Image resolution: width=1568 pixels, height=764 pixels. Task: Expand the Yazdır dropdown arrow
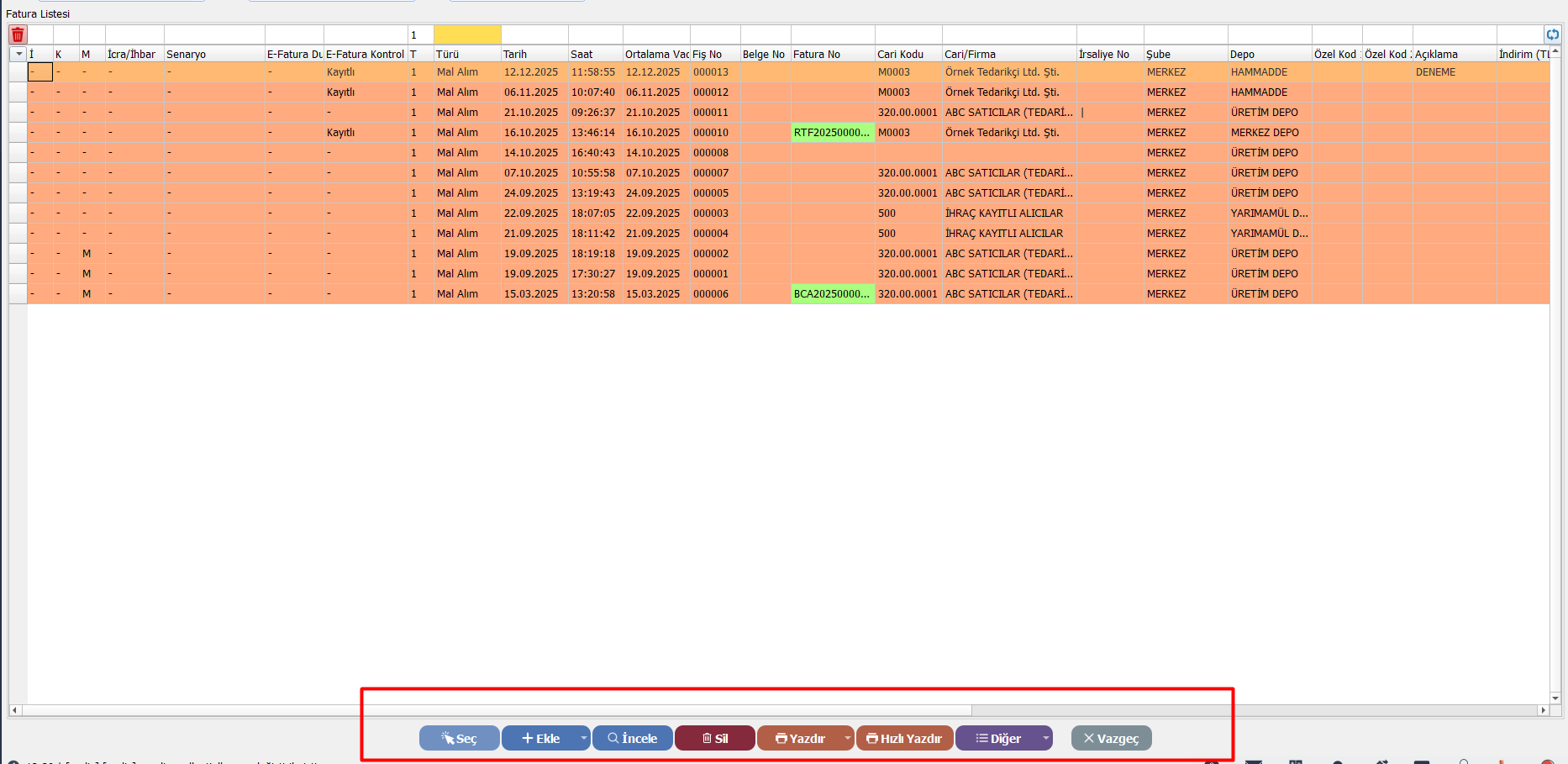click(x=847, y=738)
